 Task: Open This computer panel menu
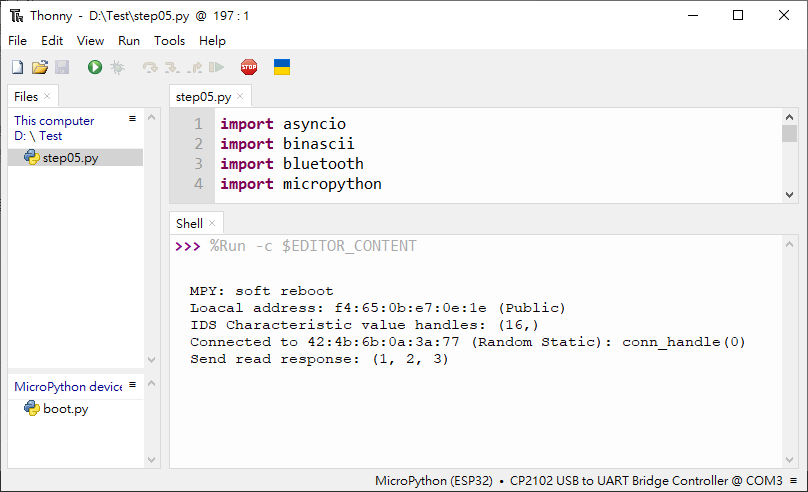[132, 118]
